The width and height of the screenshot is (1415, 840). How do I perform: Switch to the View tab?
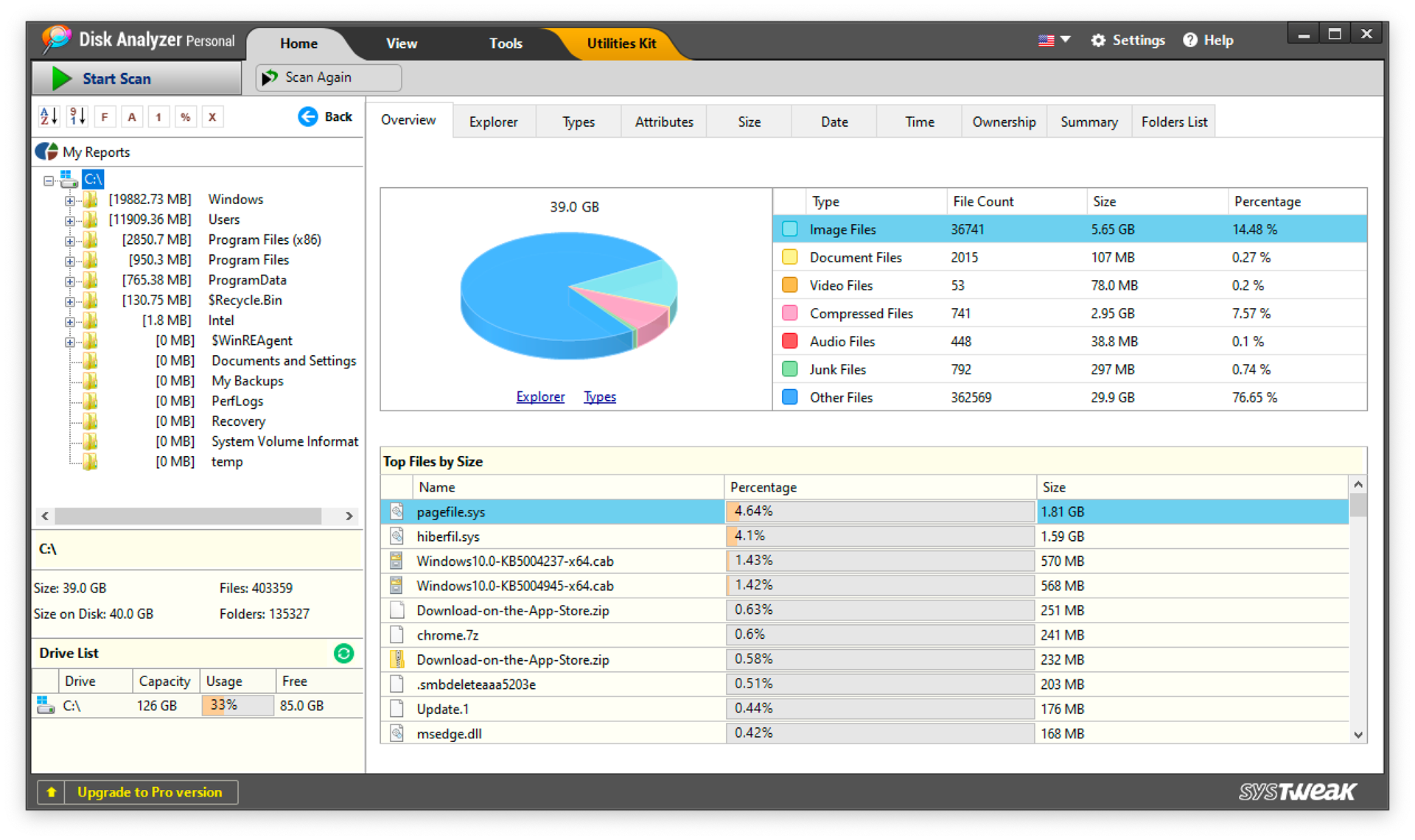402,43
